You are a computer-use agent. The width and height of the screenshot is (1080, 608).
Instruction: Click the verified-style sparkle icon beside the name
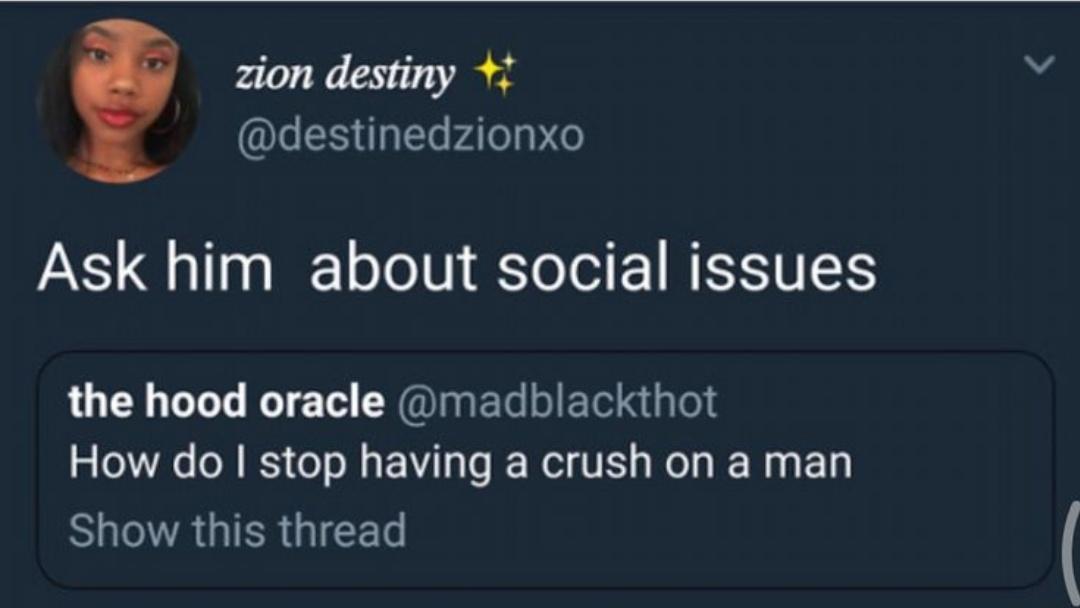click(x=496, y=70)
